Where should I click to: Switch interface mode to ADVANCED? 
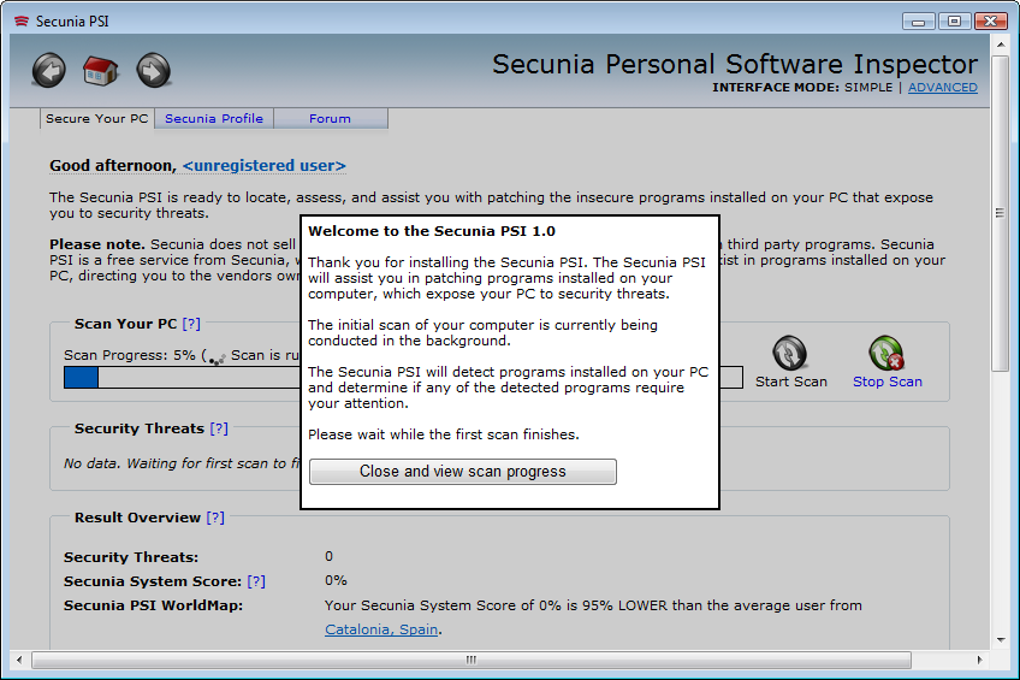(x=942, y=87)
